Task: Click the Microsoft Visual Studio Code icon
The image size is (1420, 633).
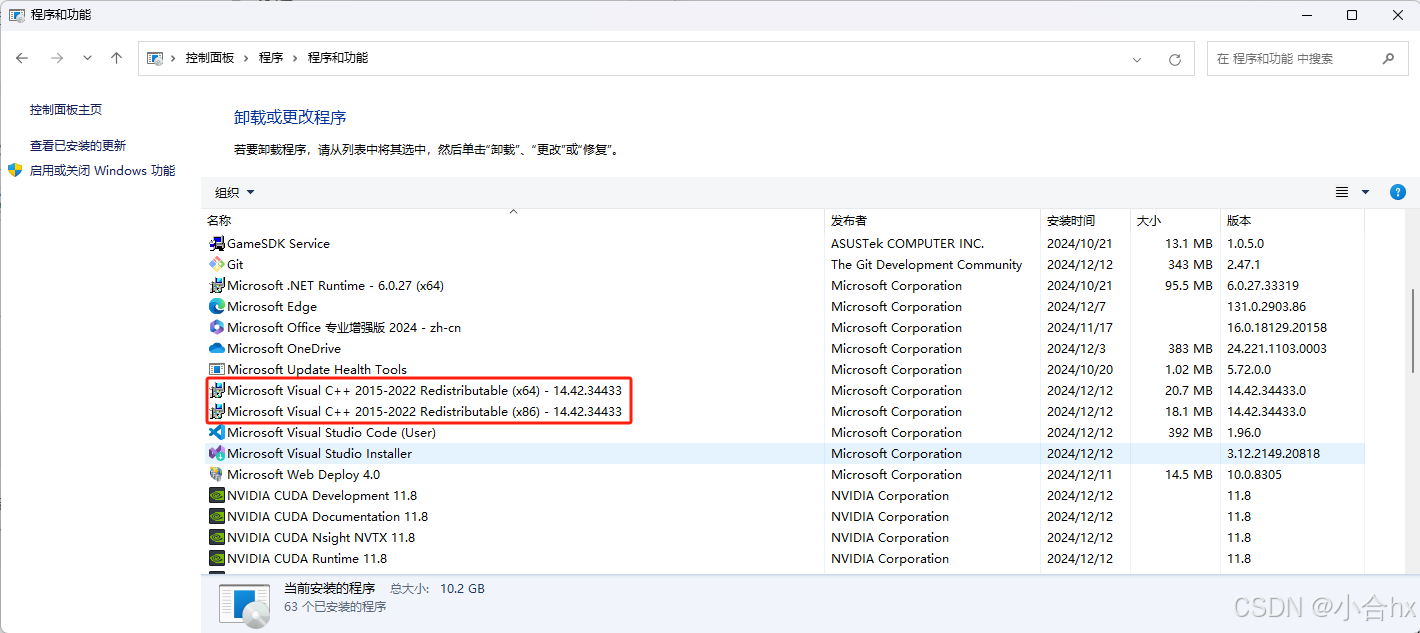Action: [217, 432]
